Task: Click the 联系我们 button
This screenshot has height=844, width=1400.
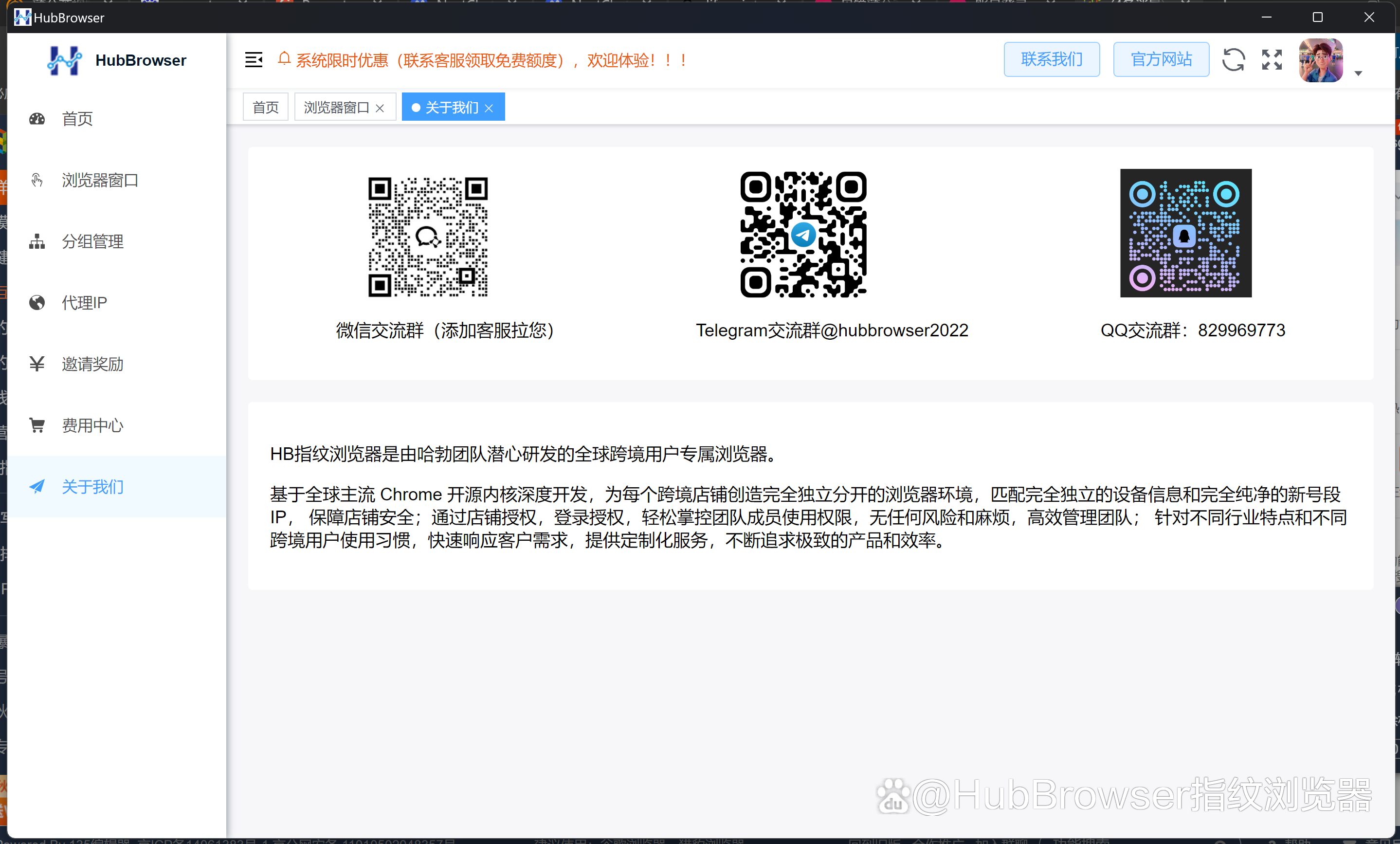Action: 1052,59
